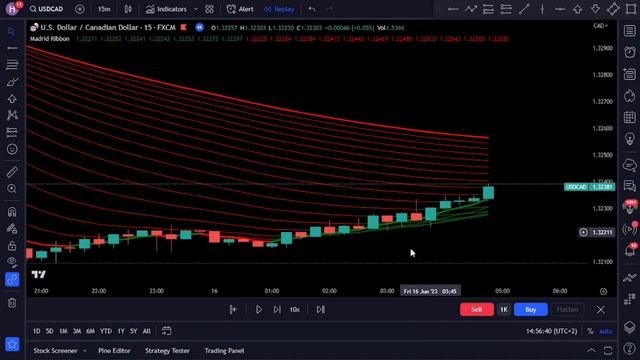Viewport: 640px width, 360px height.
Task: Select the prediction and measurement tool
Action: pos(12,132)
